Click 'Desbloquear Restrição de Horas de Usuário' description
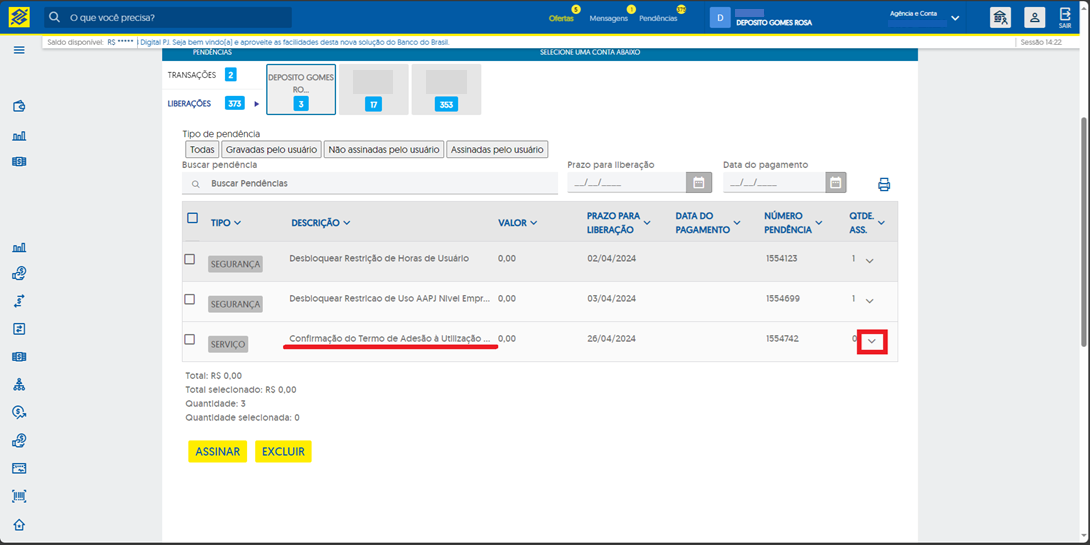 click(379, 258)
